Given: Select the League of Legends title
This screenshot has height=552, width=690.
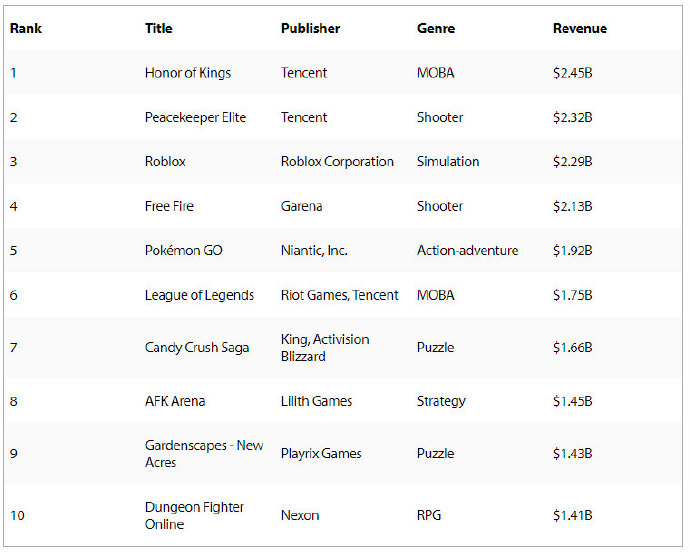Looking at the screenshot, I should click(x=199, y=295).
